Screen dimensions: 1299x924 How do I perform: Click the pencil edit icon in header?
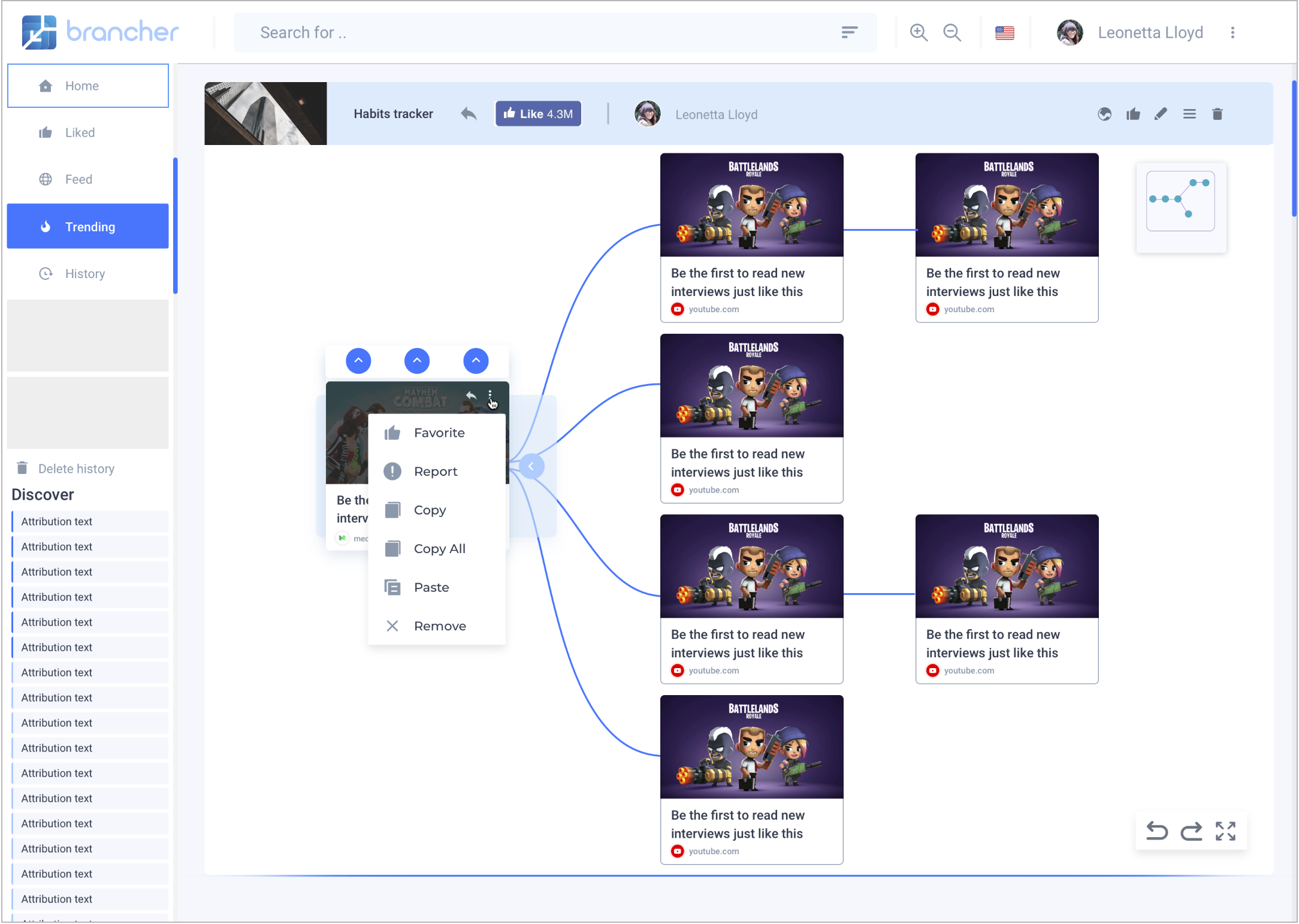pos(1161,114)
